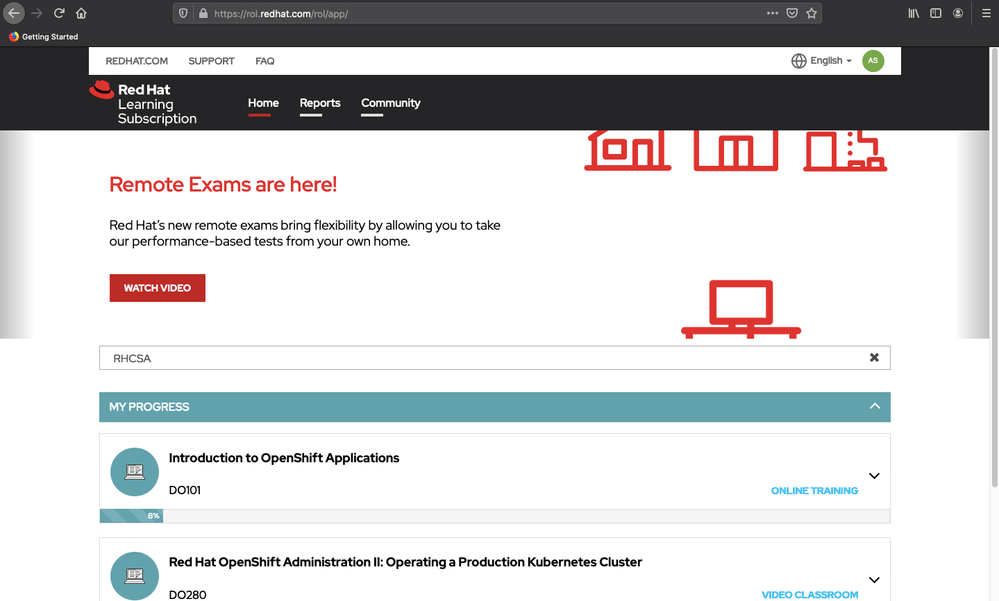This screenshot has width=999, height=601.
Task: Open the Firefox library icon
Action: coord(913,13)
